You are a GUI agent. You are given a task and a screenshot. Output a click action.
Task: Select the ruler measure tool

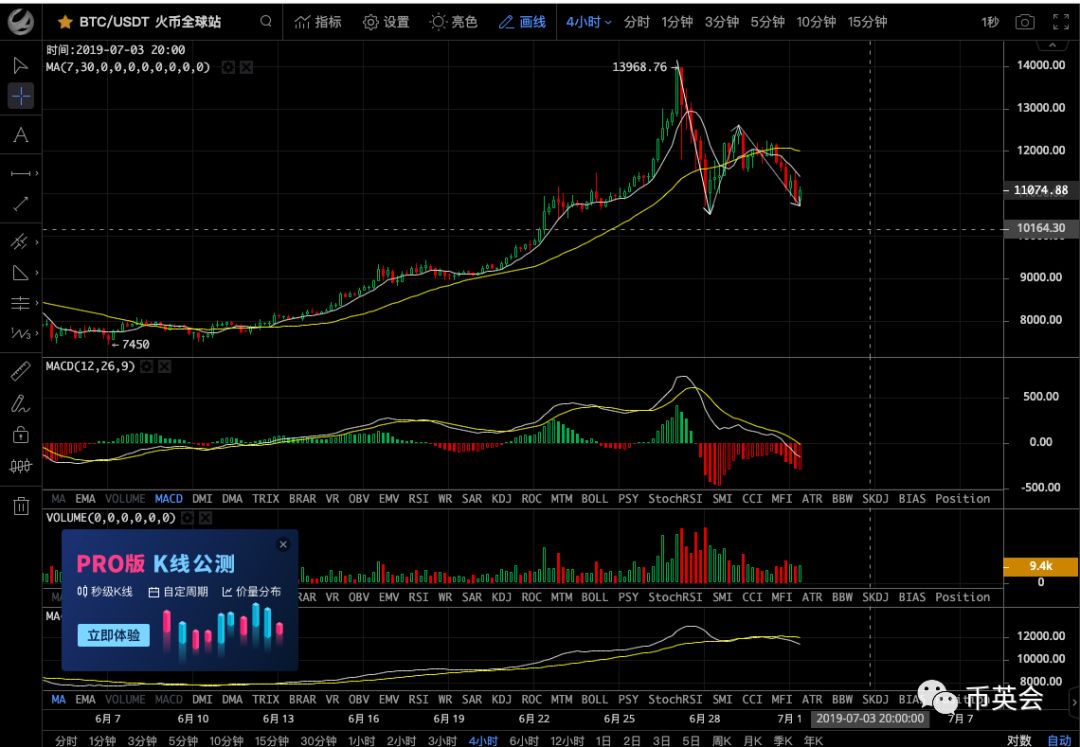(x=21, y=372)
